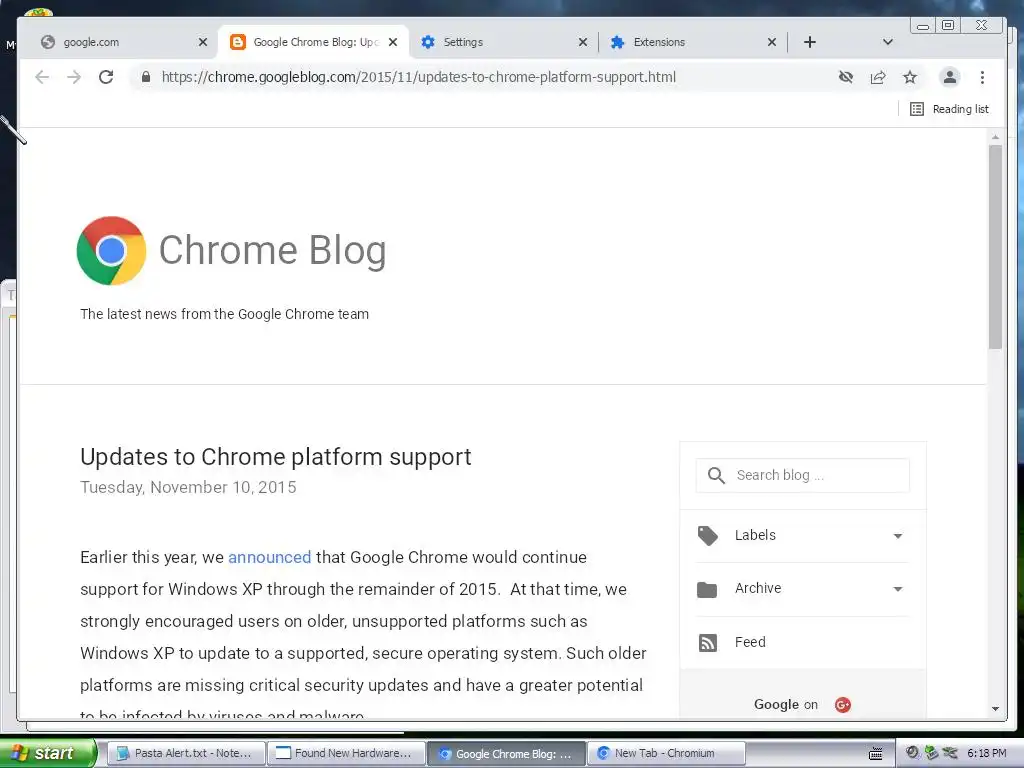Click the Archive folder icon
The image size is (1024, 768).
tap(707, 590)
